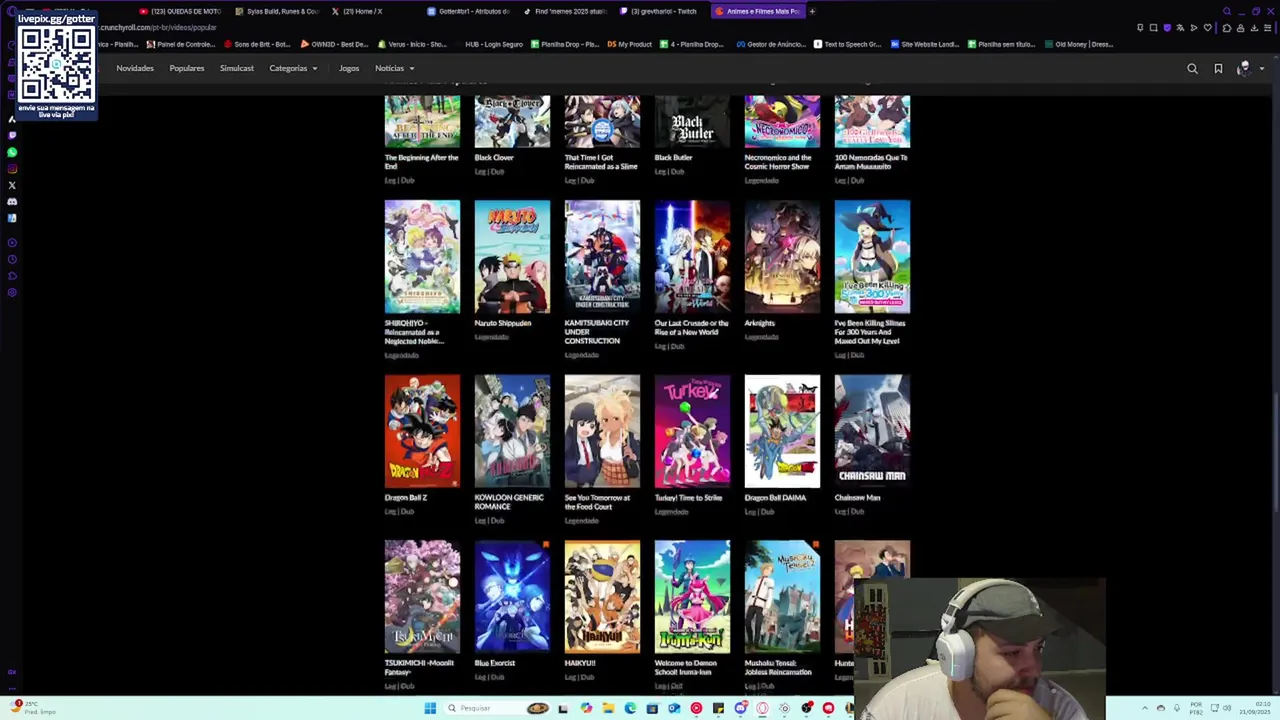Open the Simulcast menu item
This screenshot has width=1280, height=720.
tap(237, 68)
